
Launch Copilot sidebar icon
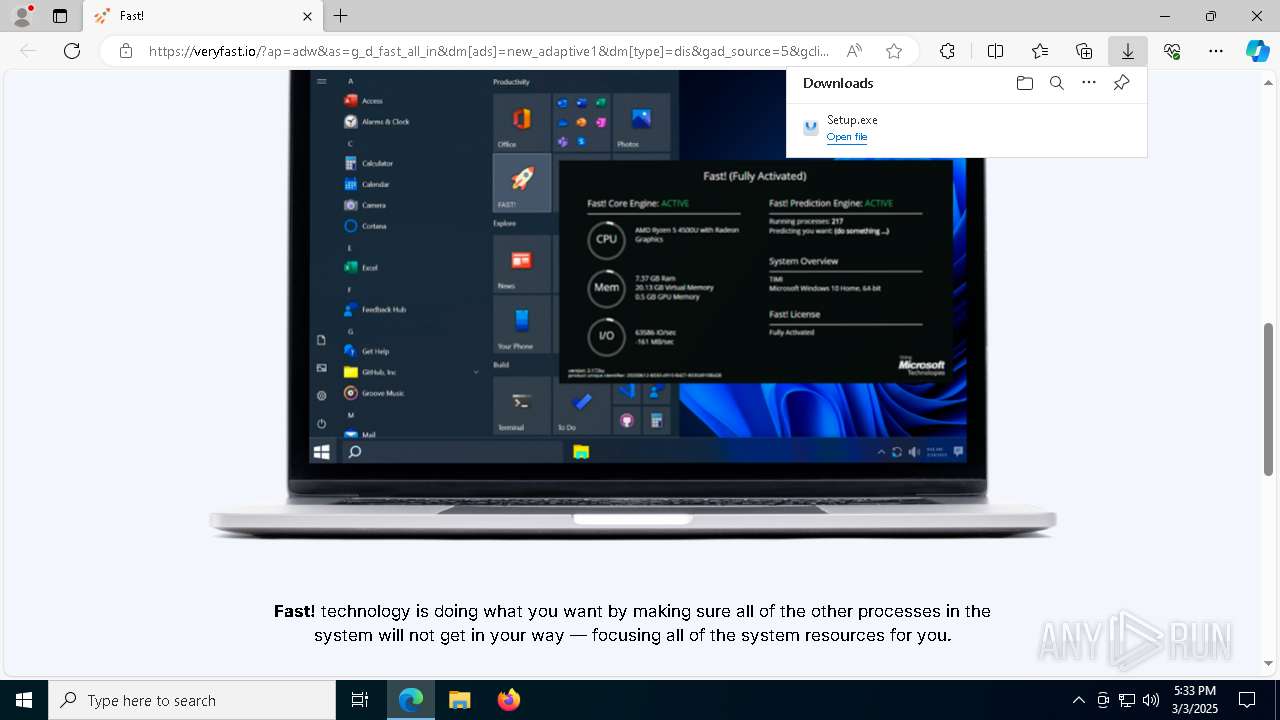1258,51
